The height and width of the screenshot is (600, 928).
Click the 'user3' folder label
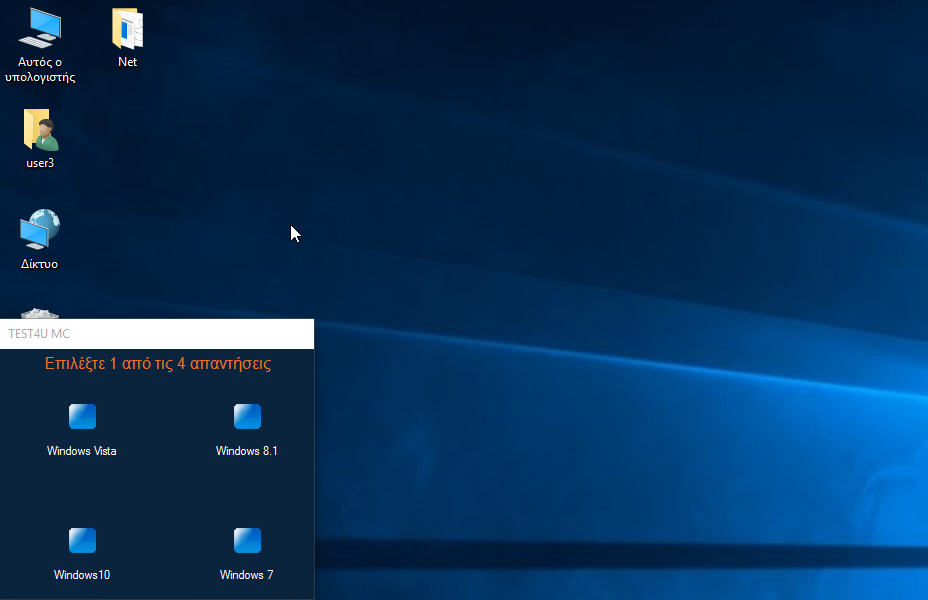40,163
